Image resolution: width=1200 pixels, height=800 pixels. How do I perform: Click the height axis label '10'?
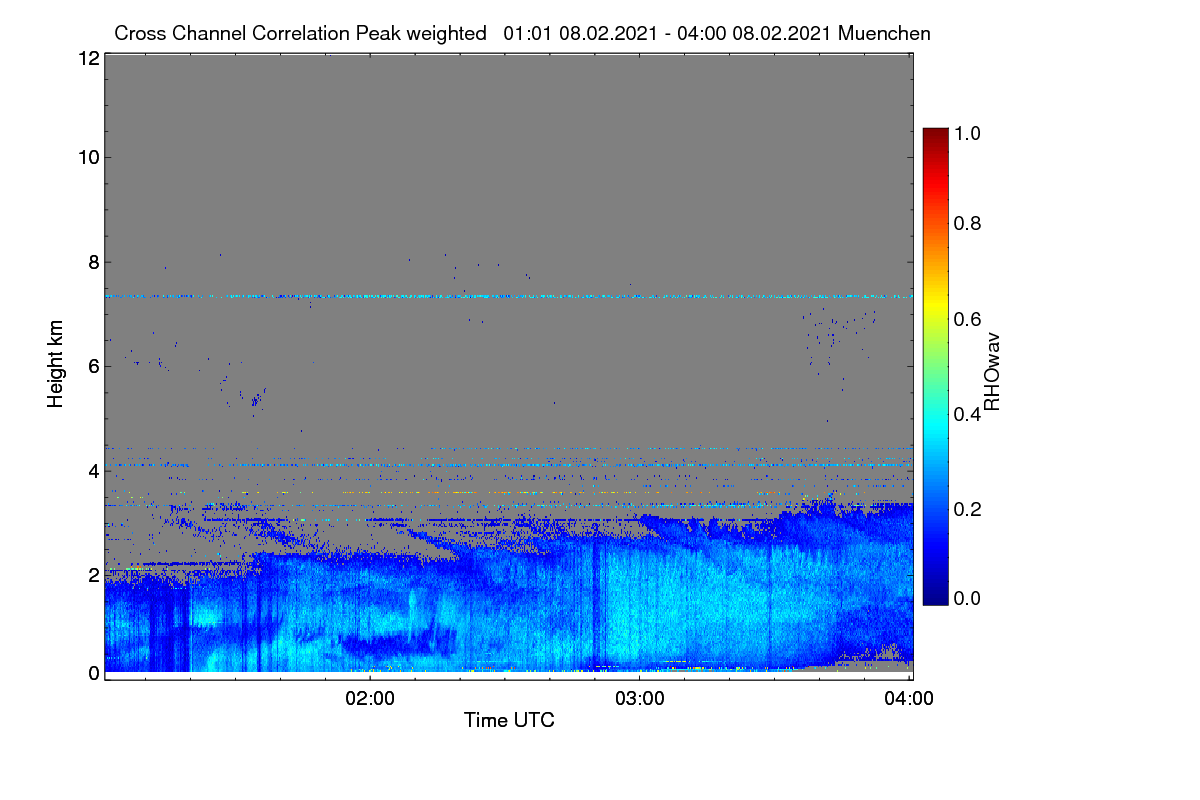pos(88,157)
